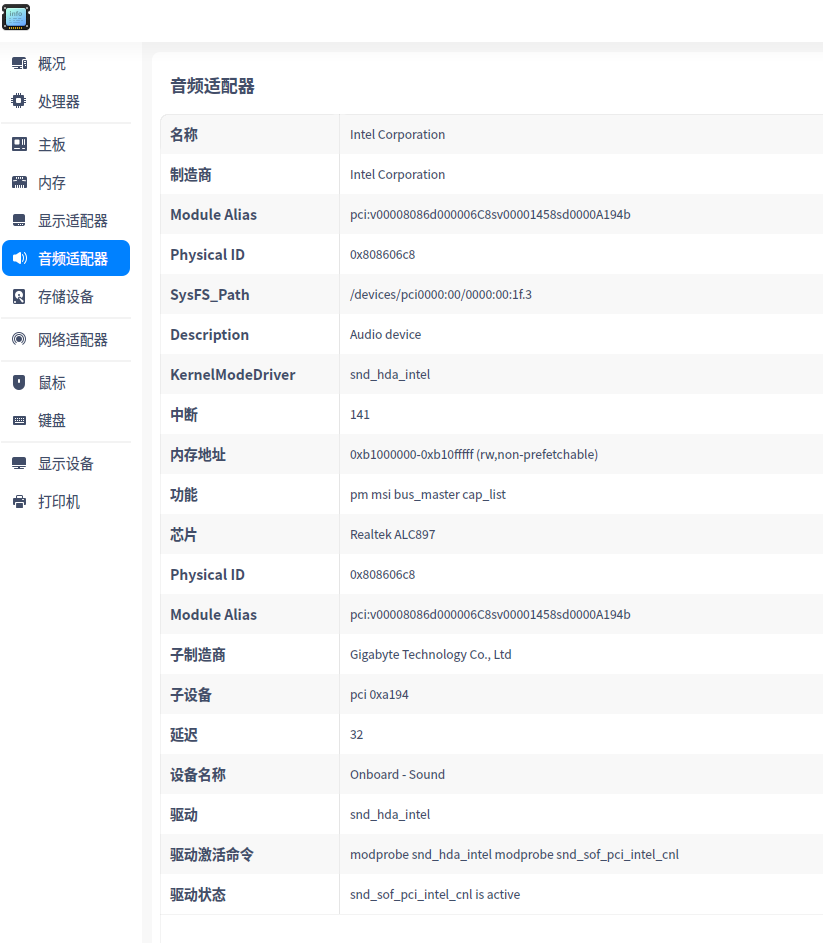Click the motherboard icon beside 主板
The width and height of the screenshot is (823, 943).
(19, 144)
